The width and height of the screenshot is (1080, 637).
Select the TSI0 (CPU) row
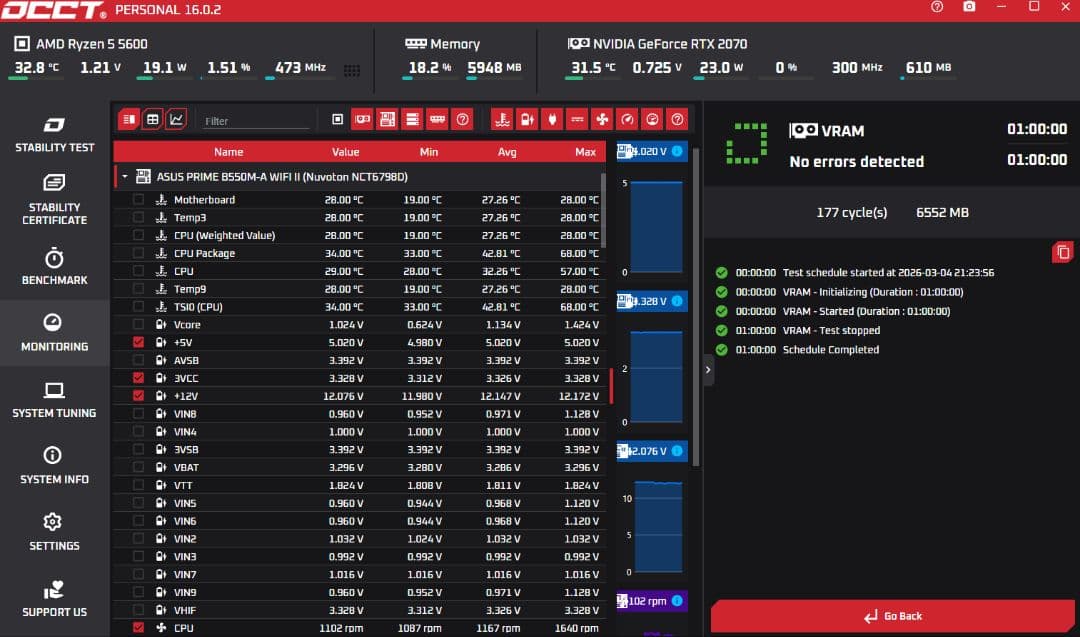(360, 306)
